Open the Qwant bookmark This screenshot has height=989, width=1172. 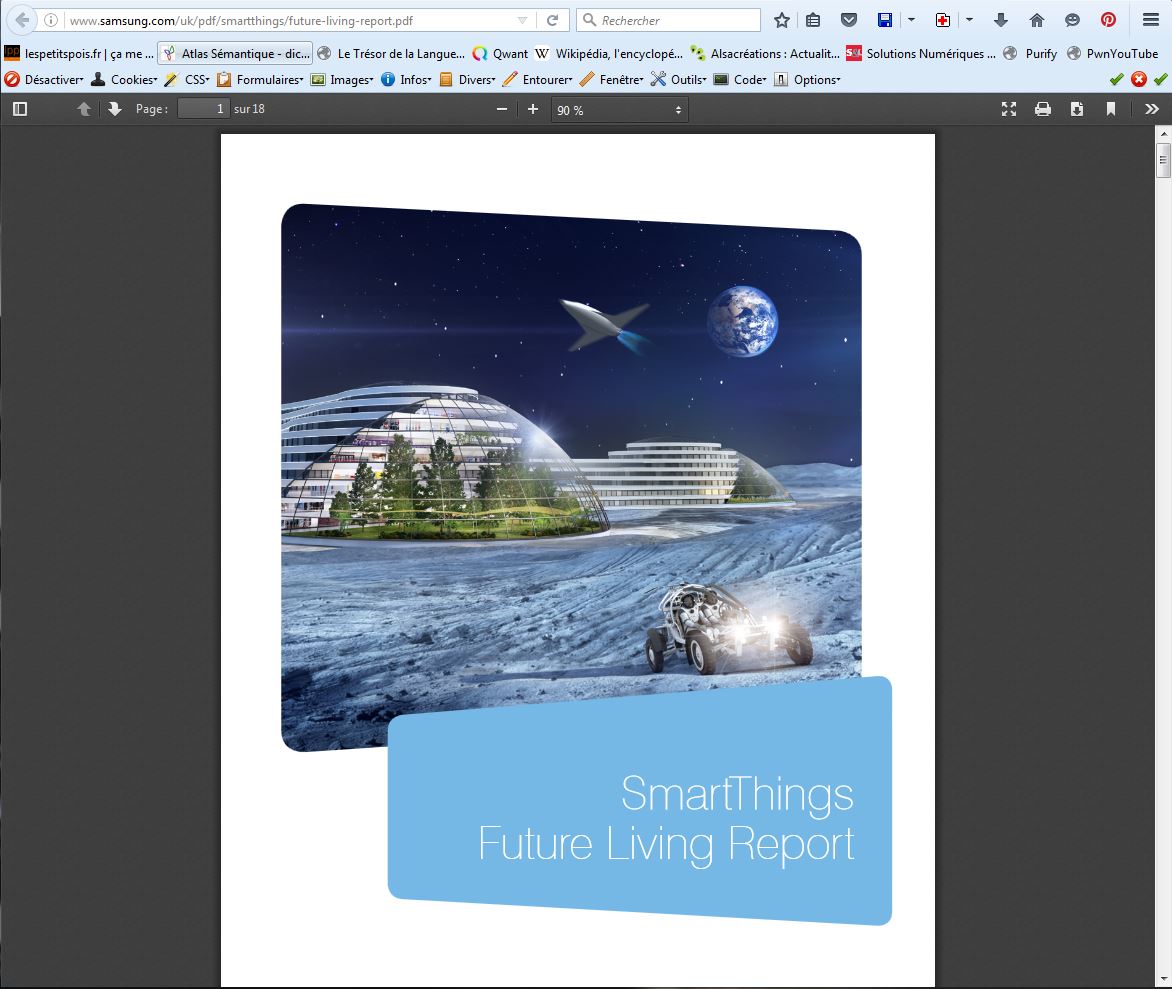pyautogui.click(x=500, y=54)
